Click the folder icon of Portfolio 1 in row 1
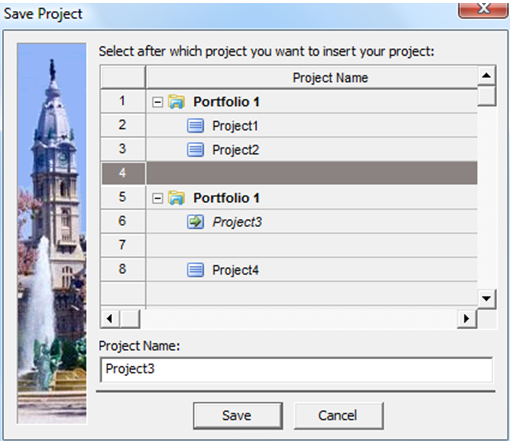The height and width of the screenshot is (441, 510). 176,102
